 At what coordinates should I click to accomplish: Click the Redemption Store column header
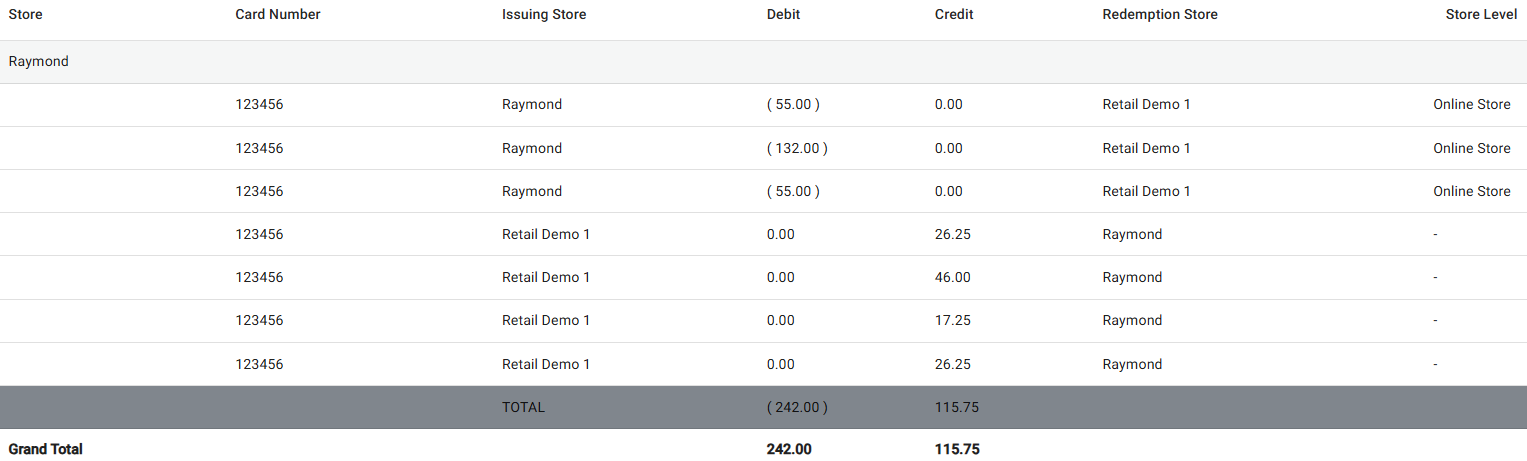coord(1160,15)
